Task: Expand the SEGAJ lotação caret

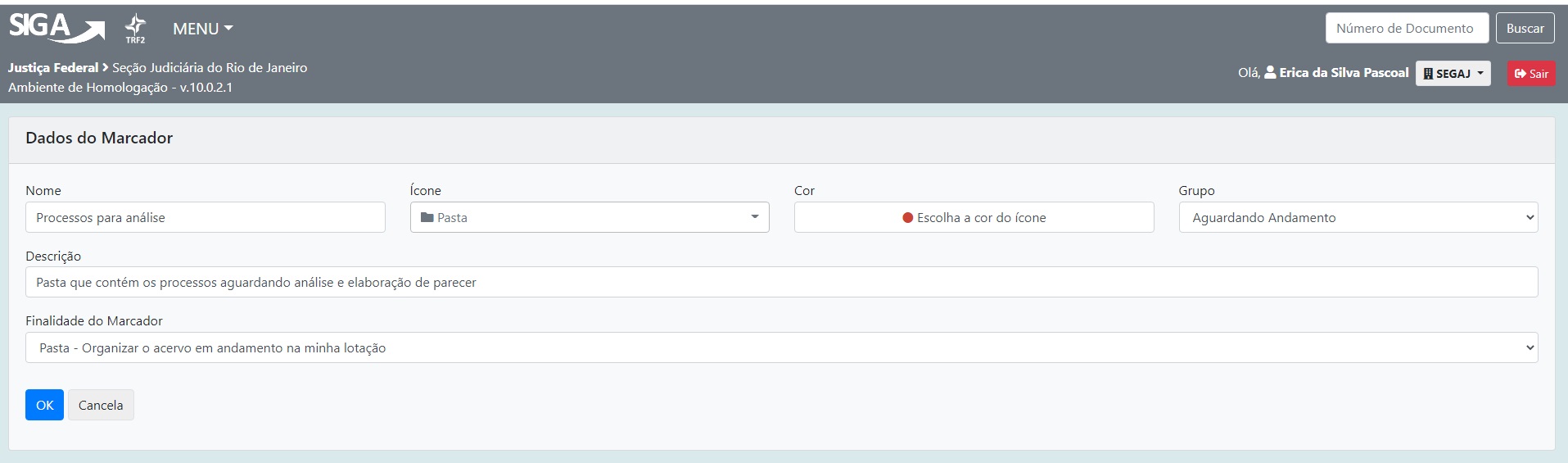Action: [x=1480, y=74]
